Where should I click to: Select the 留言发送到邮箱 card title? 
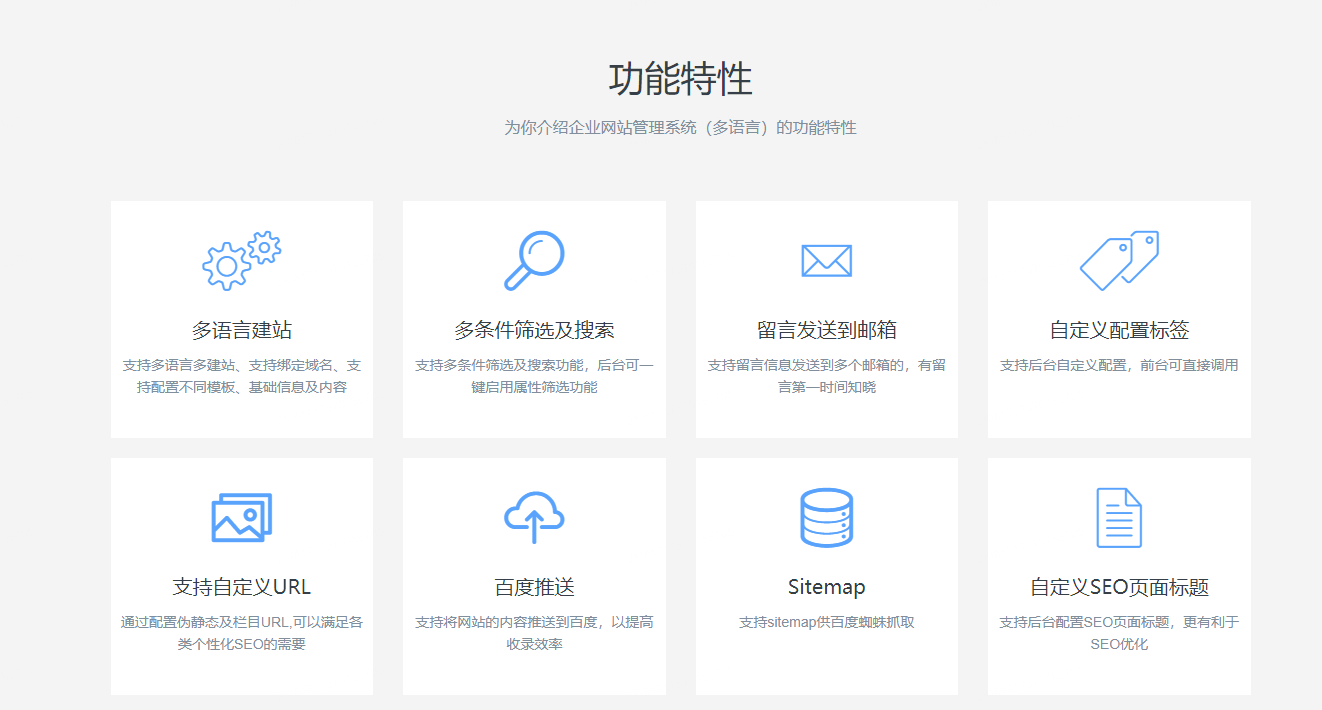826,330
